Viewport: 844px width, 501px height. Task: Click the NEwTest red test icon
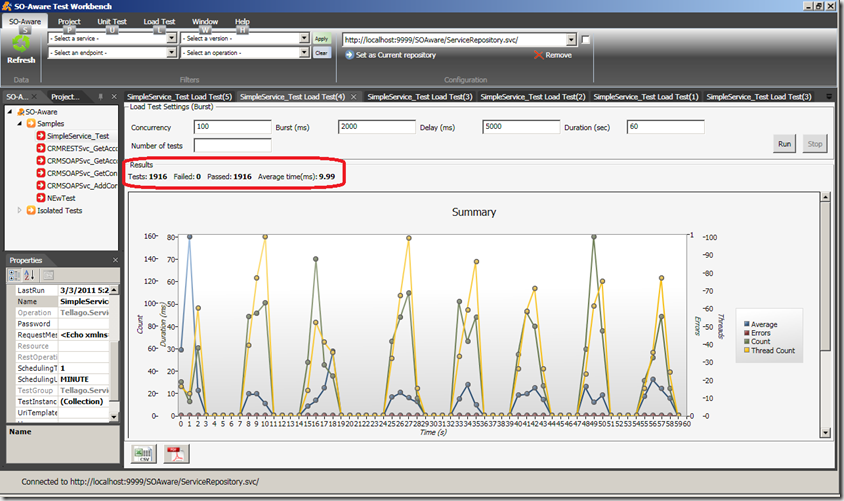tap(41, 197)
